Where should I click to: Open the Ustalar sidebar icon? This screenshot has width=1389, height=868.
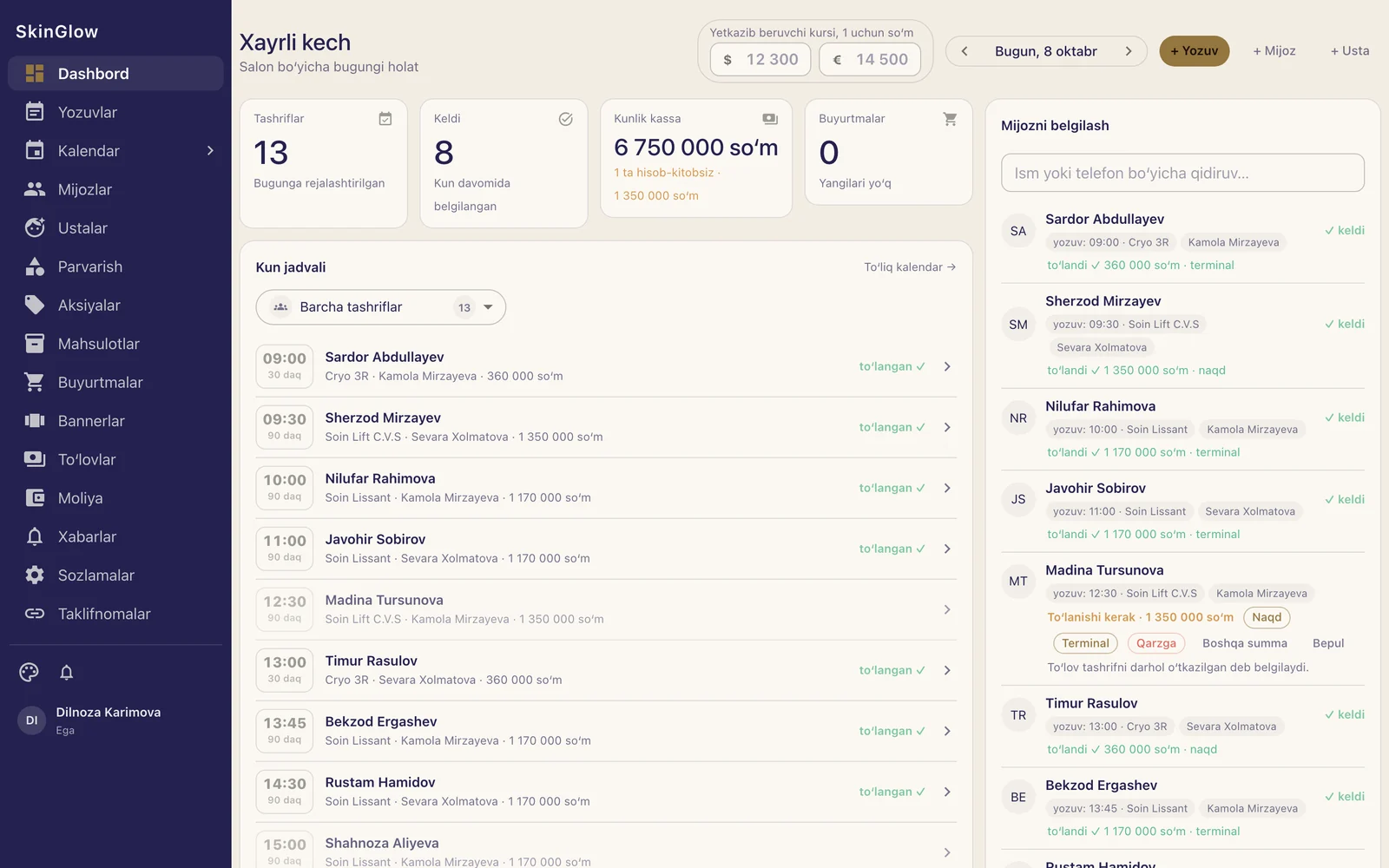coord(35,228)
